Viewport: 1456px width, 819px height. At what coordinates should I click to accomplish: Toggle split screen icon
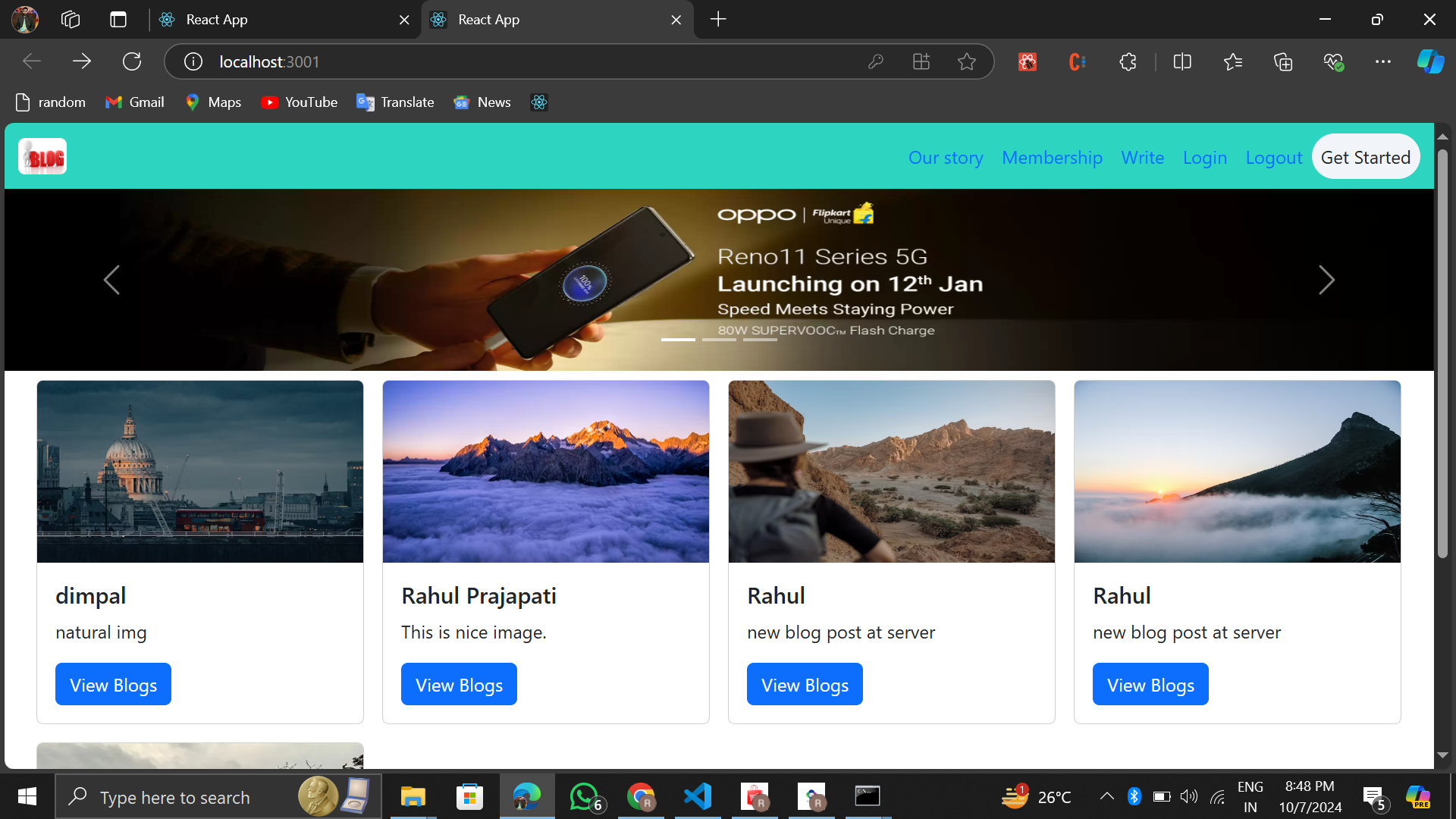[x=1182, y=61]
